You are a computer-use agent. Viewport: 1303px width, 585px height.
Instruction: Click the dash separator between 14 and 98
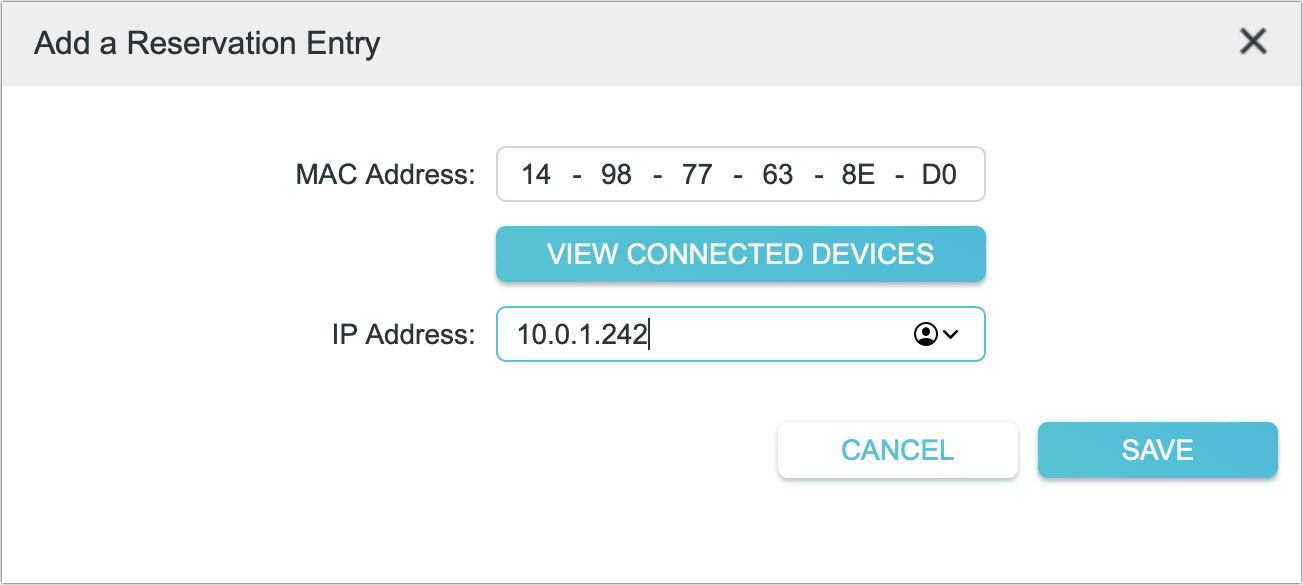pyautogui.click(x=576, y=175)
